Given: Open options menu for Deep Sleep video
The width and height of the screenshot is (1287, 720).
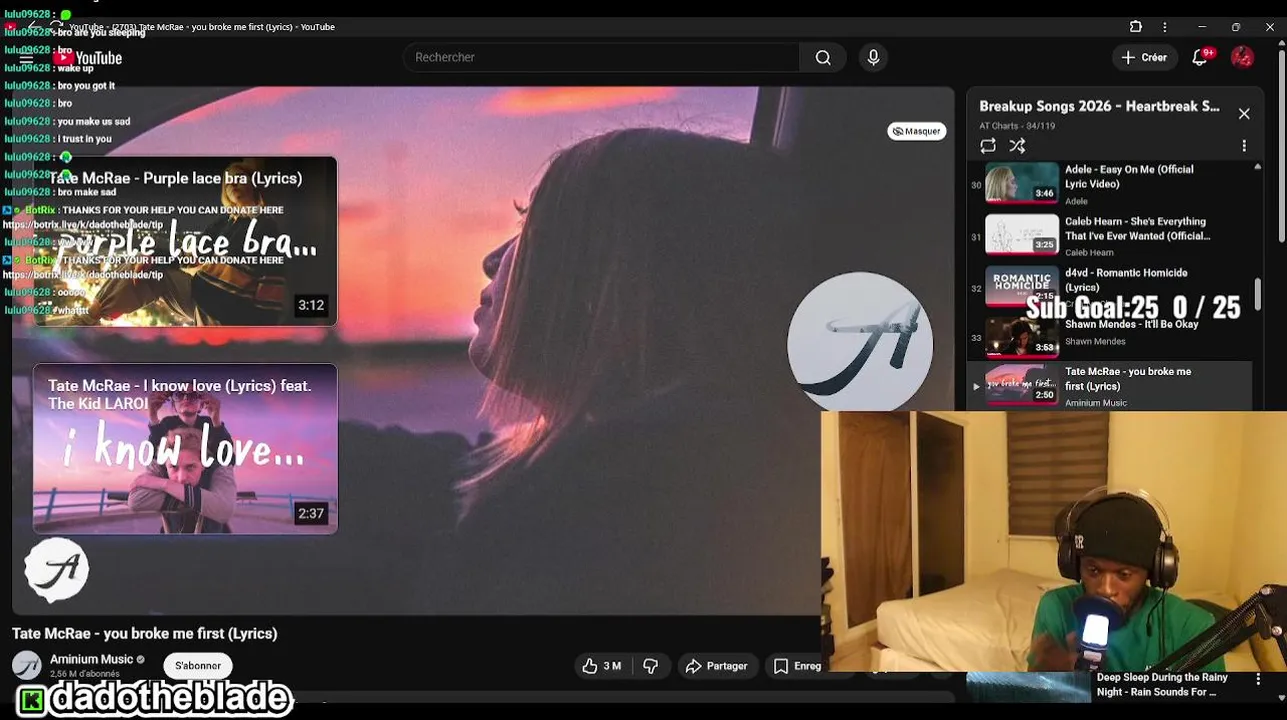Looking at the screenshot, I should click(x=1258, y=681).
